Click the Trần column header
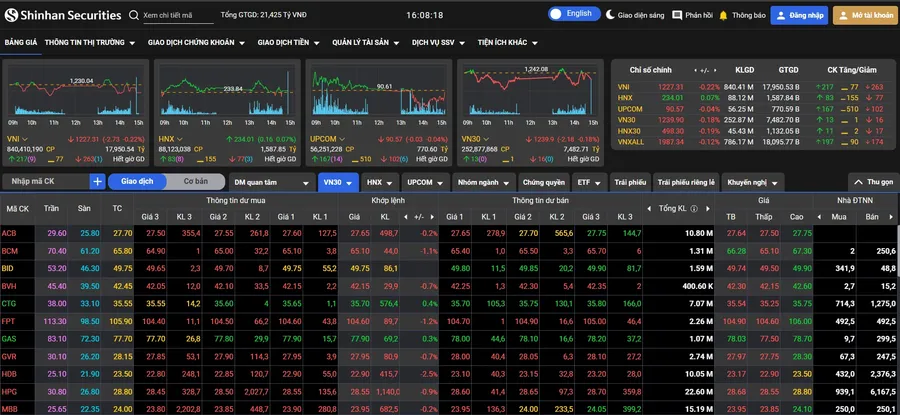900x415 pixels. (x=51, y=208)
